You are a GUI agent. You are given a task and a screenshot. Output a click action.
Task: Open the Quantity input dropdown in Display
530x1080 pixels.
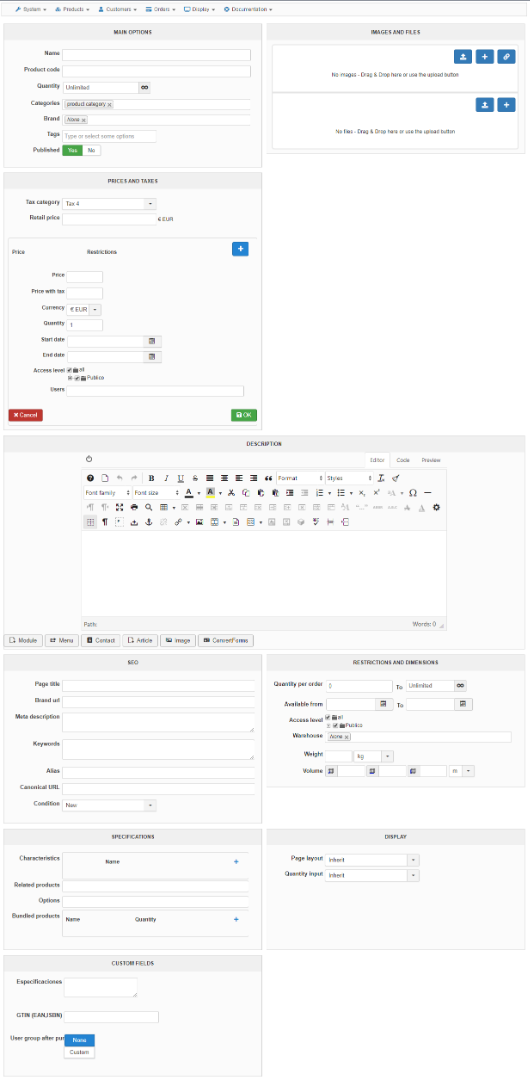(372, 875)
